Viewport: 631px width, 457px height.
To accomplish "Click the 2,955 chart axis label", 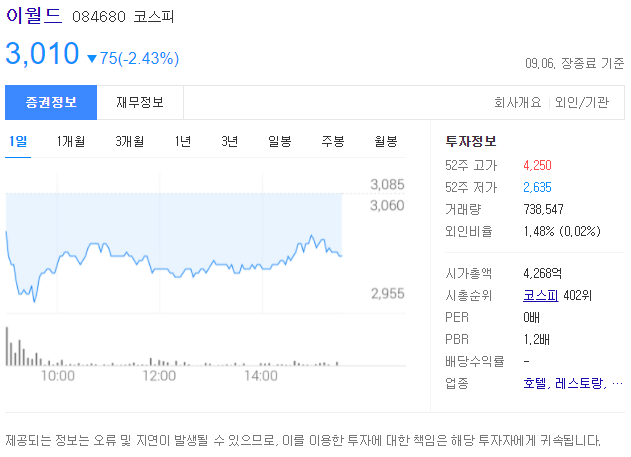I will click(388, 294).
